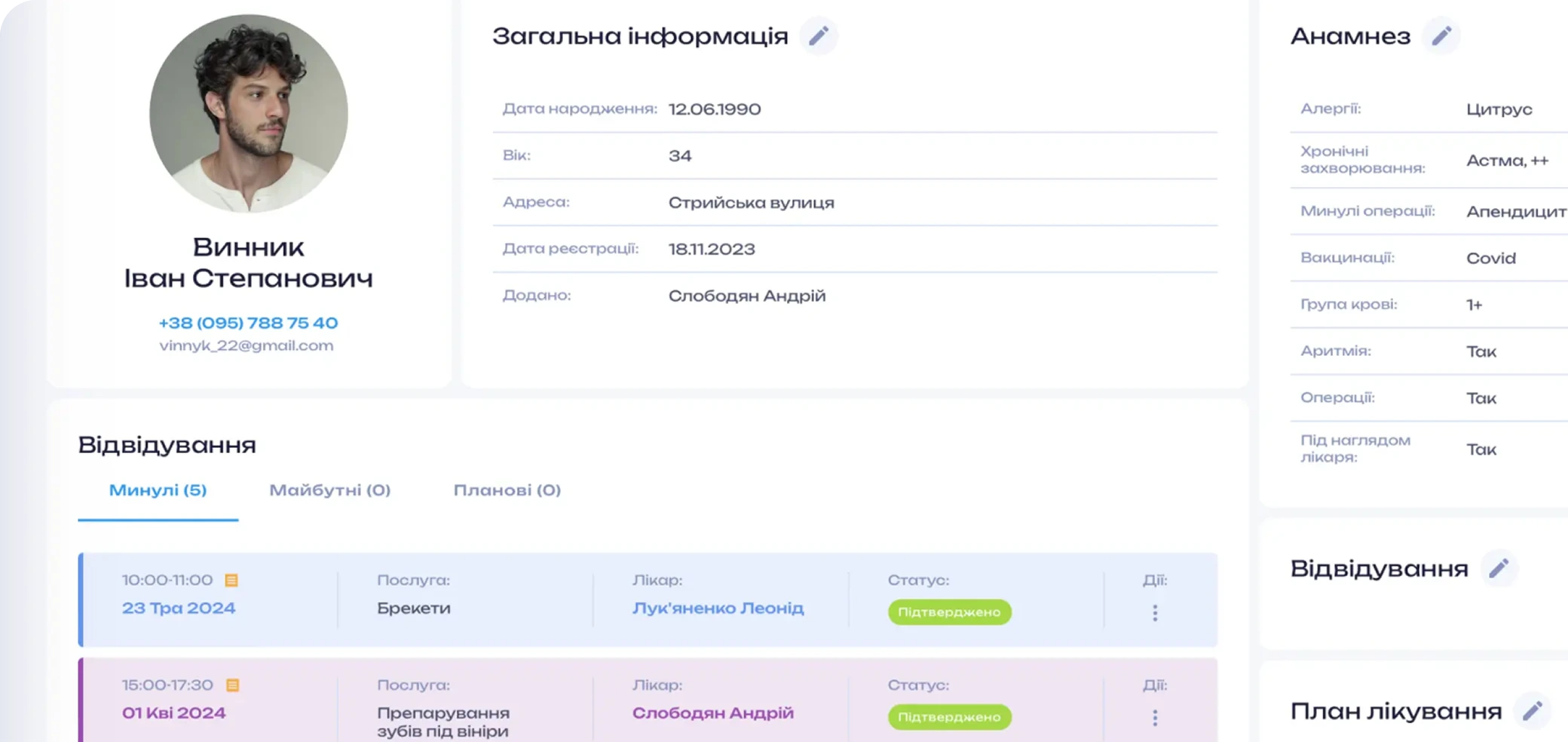This screenshot has width=1568, height=742.
Task: Select the email vinnyk_22@gmail.com
Action: pos(247,345)
